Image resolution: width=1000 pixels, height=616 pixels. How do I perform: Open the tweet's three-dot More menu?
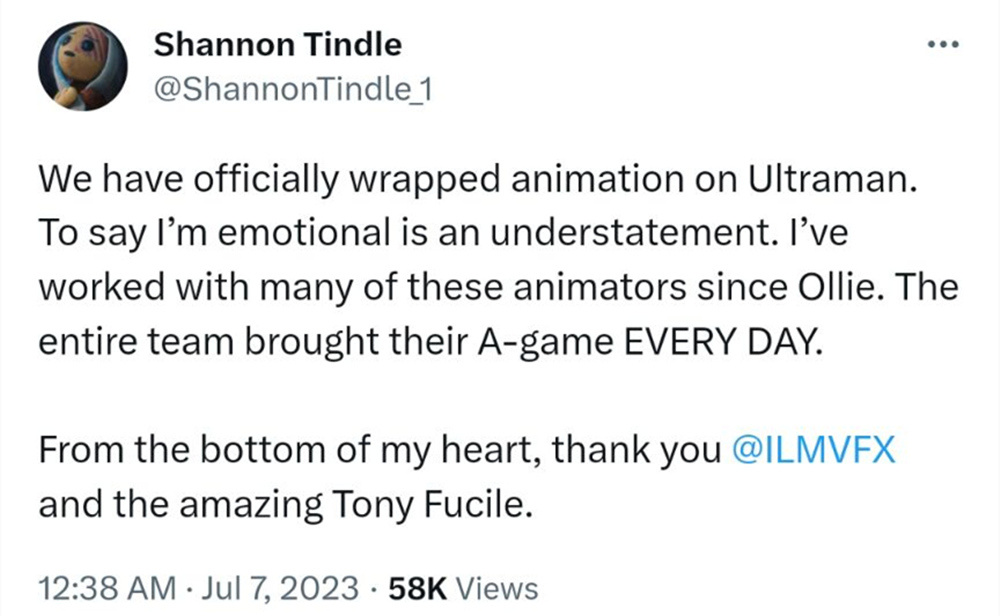[x=943, y=46]
